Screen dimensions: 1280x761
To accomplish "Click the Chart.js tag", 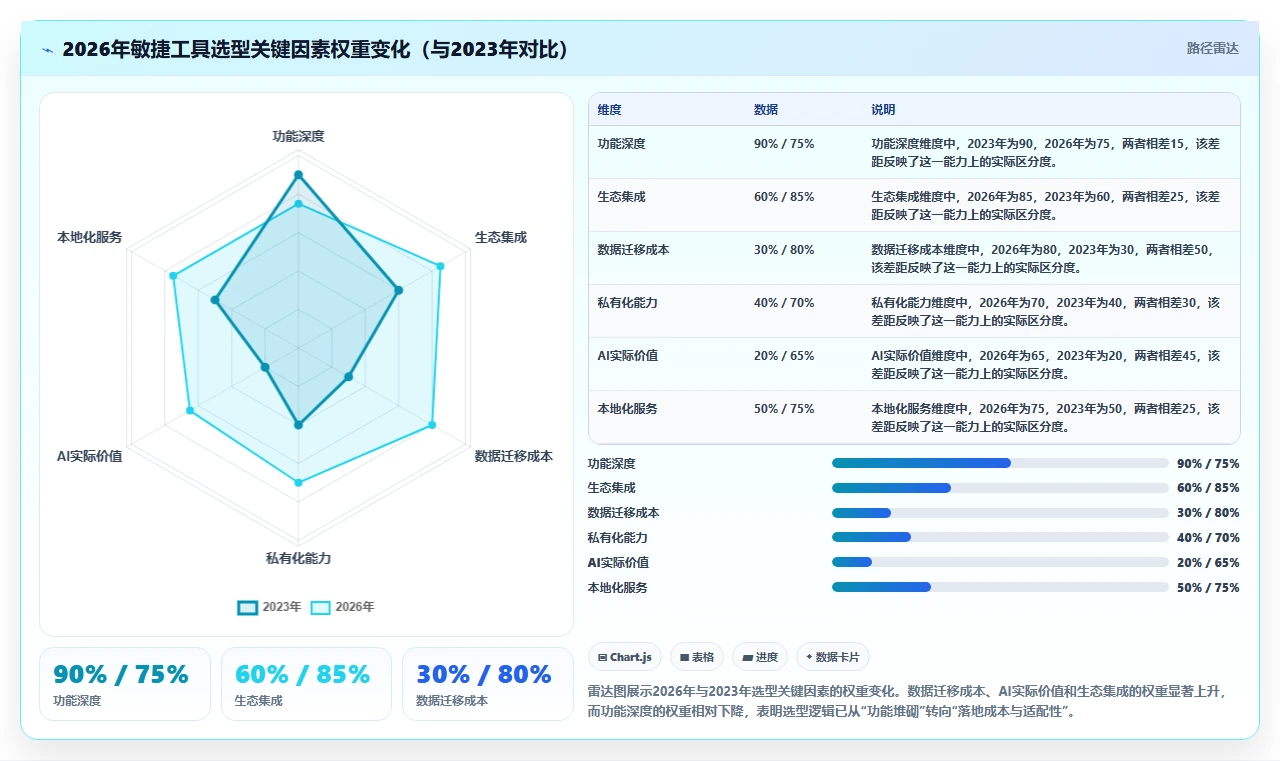I will [625, 657].
